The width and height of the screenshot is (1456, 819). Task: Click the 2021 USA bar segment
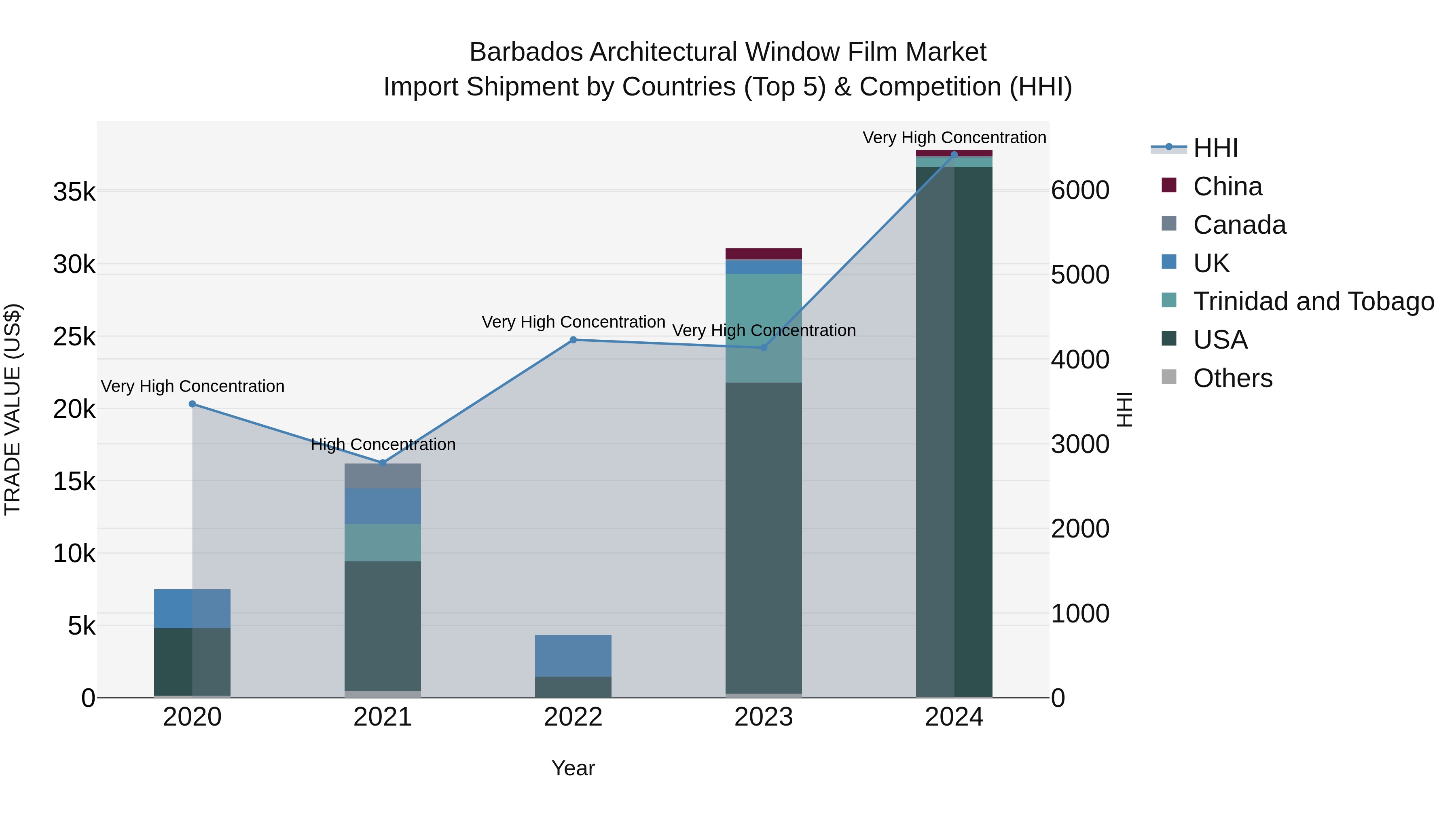coord(383,626)
